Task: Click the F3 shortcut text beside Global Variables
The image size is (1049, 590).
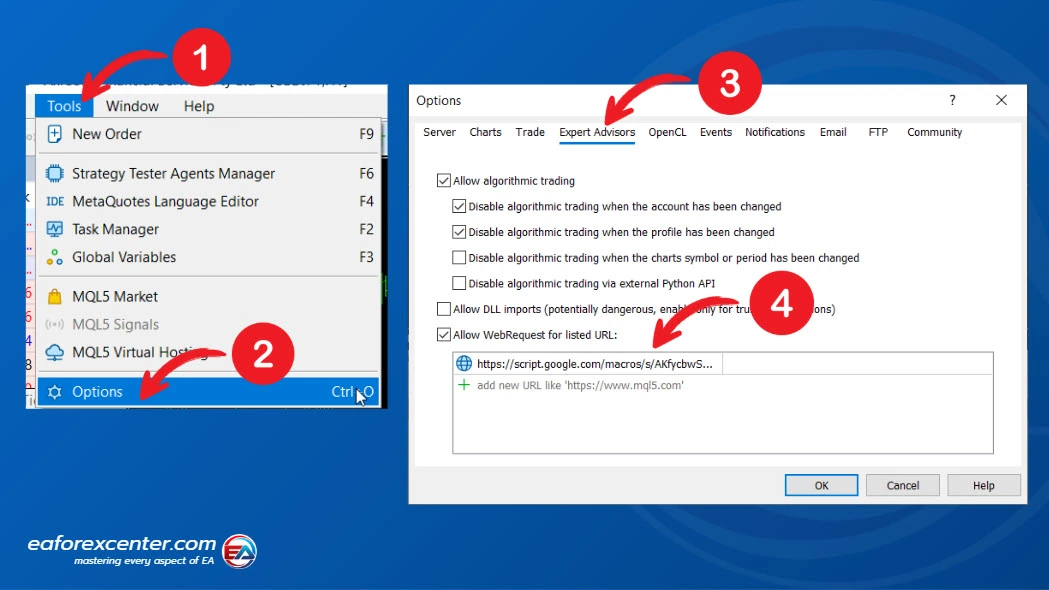Action: 366,257
